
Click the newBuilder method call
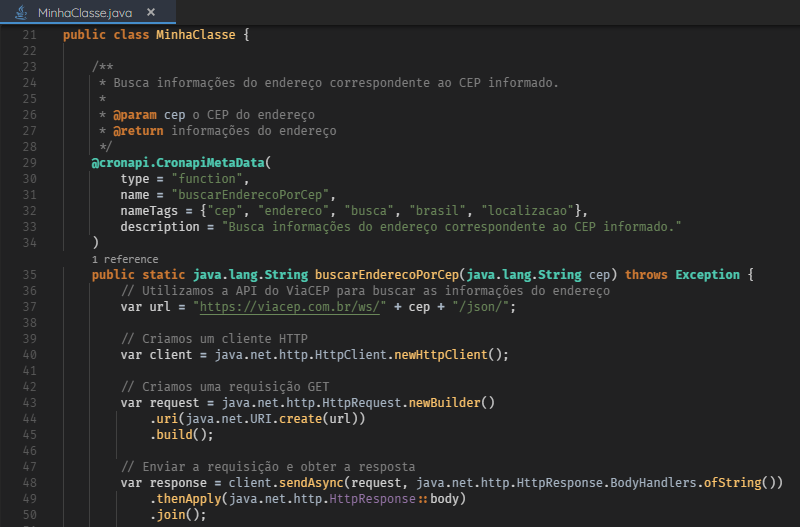444,403
